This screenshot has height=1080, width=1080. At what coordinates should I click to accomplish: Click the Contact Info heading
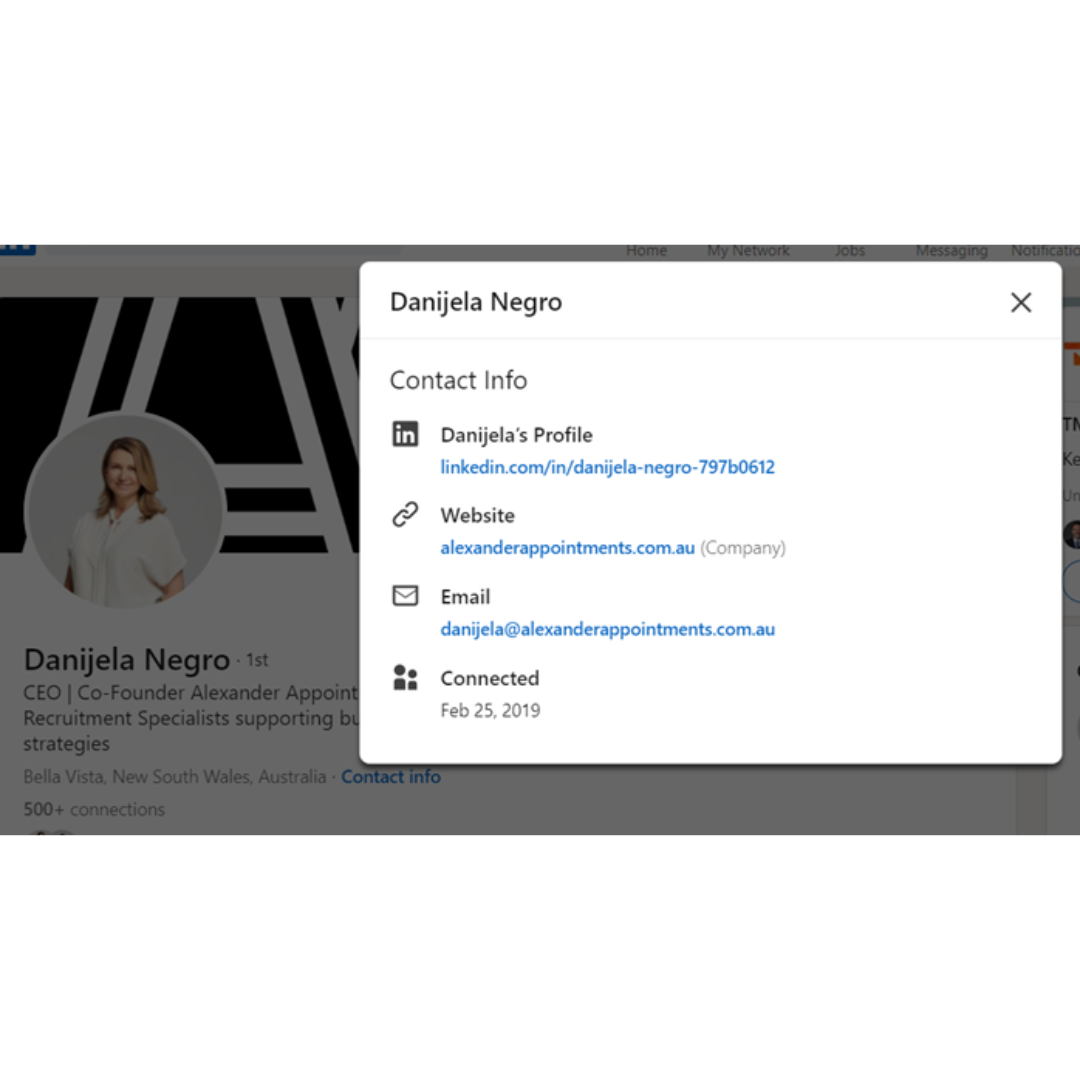[458, 380]
